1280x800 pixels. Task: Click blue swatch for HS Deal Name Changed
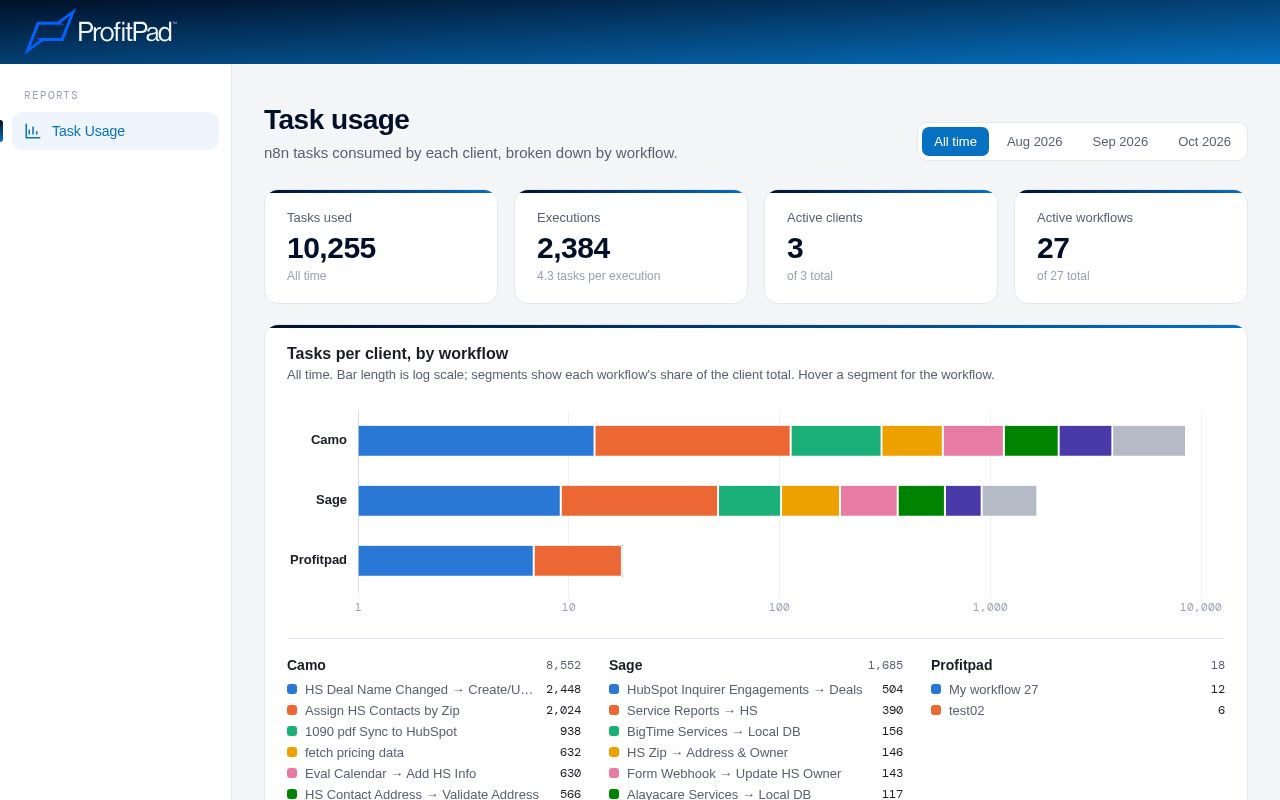point(292,689)
